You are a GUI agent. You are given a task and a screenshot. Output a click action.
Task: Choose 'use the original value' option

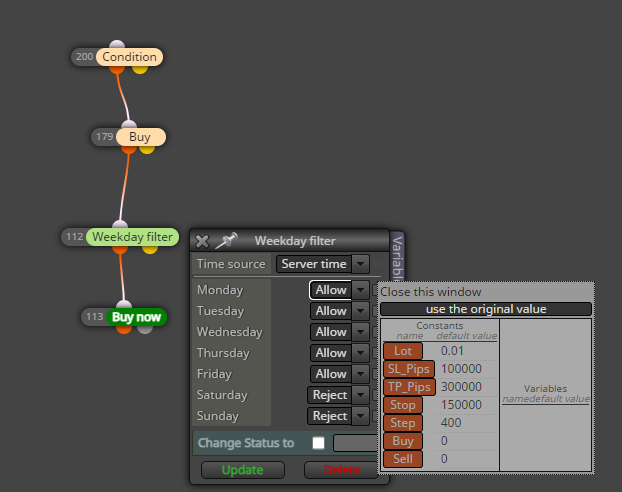point(486,309)
